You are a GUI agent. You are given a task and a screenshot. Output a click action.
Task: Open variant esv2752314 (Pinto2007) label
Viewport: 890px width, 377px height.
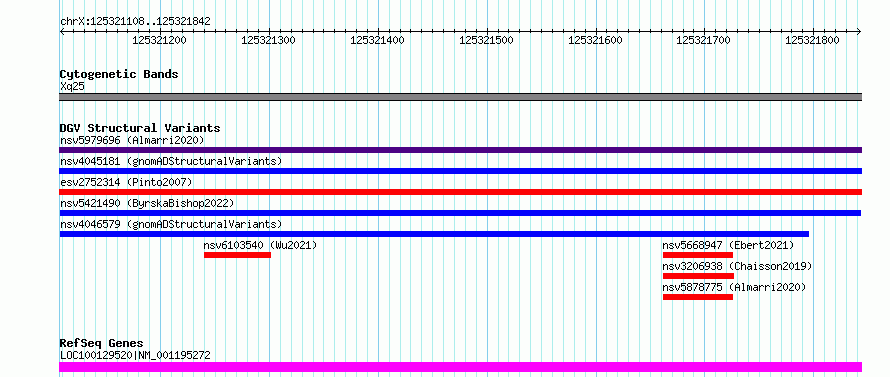point(126,182)
